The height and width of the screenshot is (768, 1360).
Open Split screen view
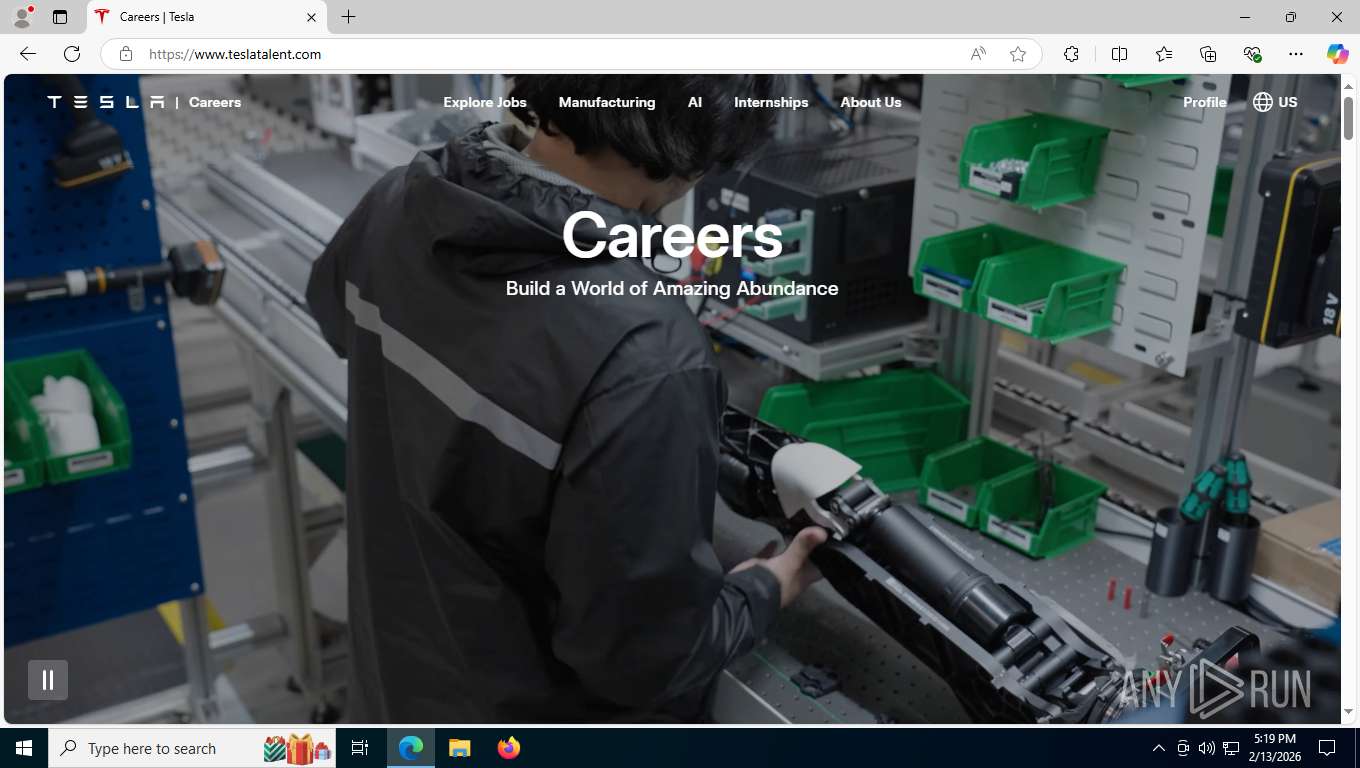click(x=1119, y=54)
